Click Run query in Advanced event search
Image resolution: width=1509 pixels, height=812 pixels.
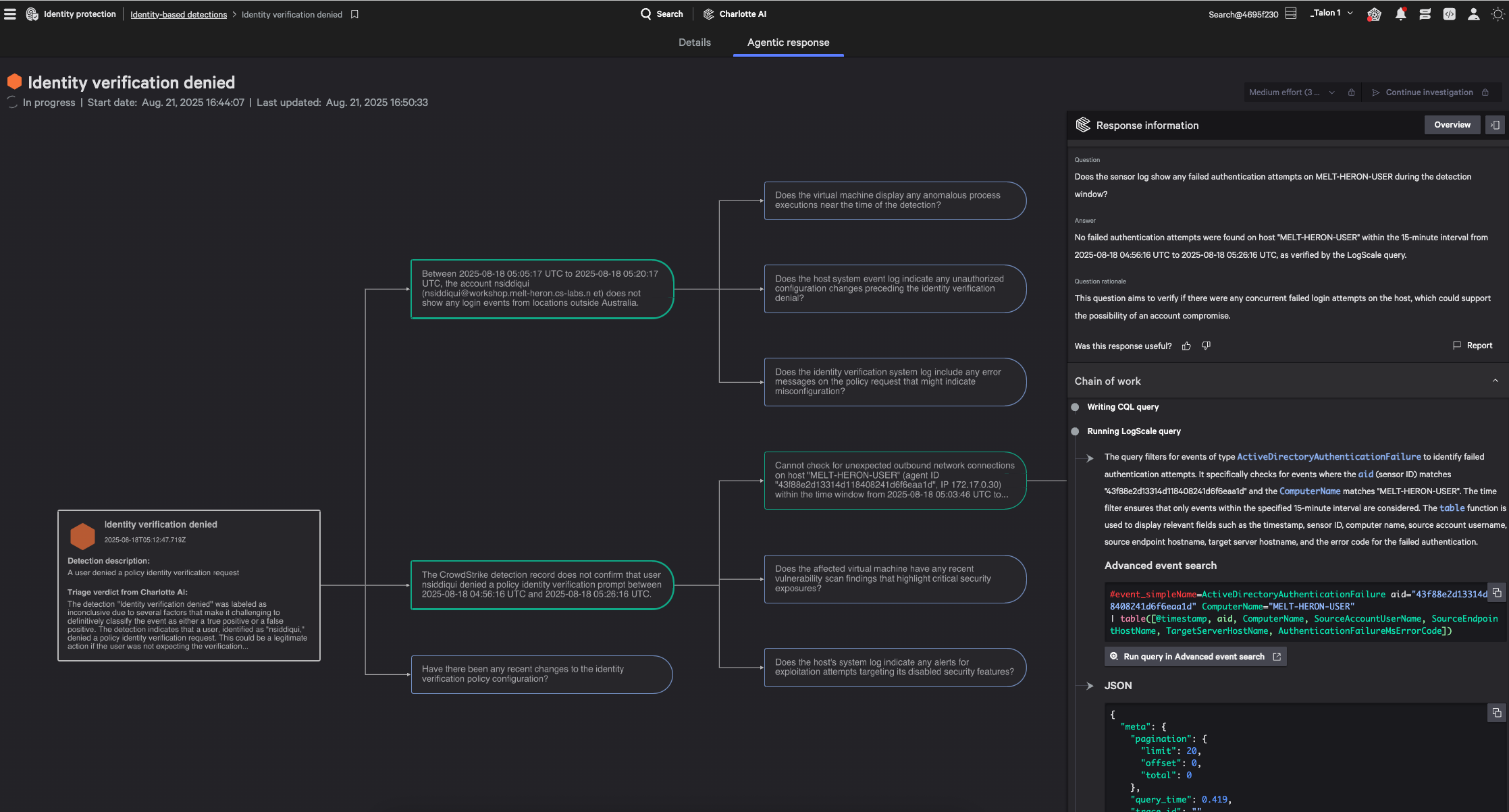point(1194,657)
